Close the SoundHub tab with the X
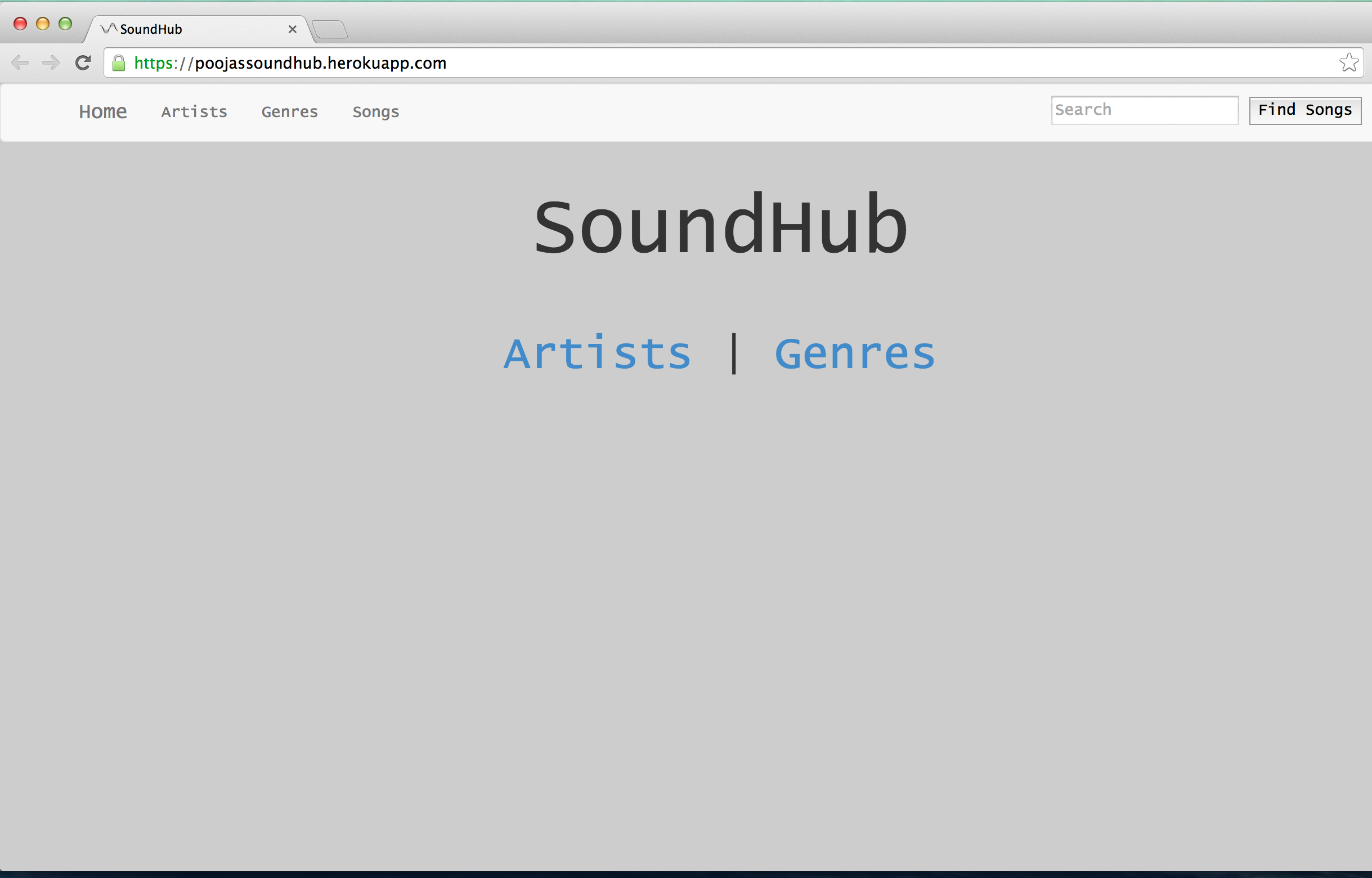1372x878 pixels. coord(293,29)
